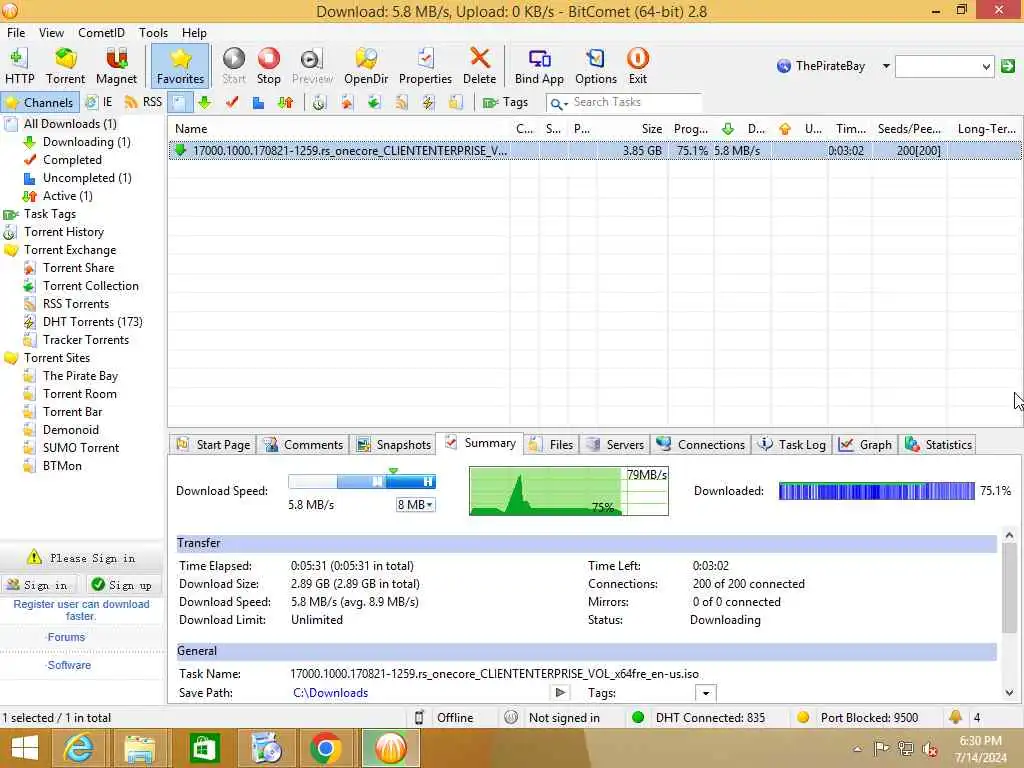
Task: Switch to the Statistics tab
Action: [938, 445]
